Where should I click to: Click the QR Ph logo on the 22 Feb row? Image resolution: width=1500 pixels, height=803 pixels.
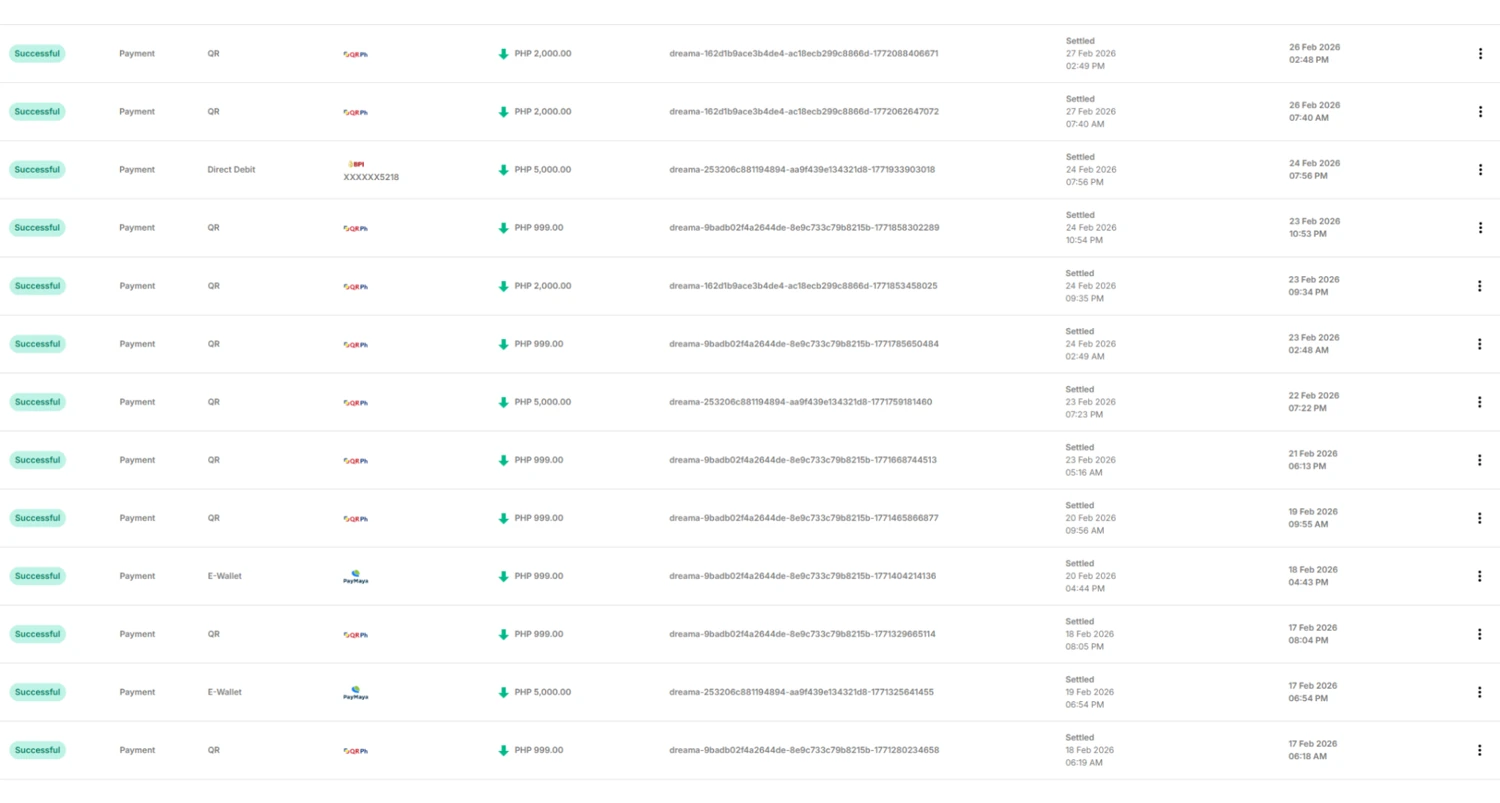tap(355, 402)
